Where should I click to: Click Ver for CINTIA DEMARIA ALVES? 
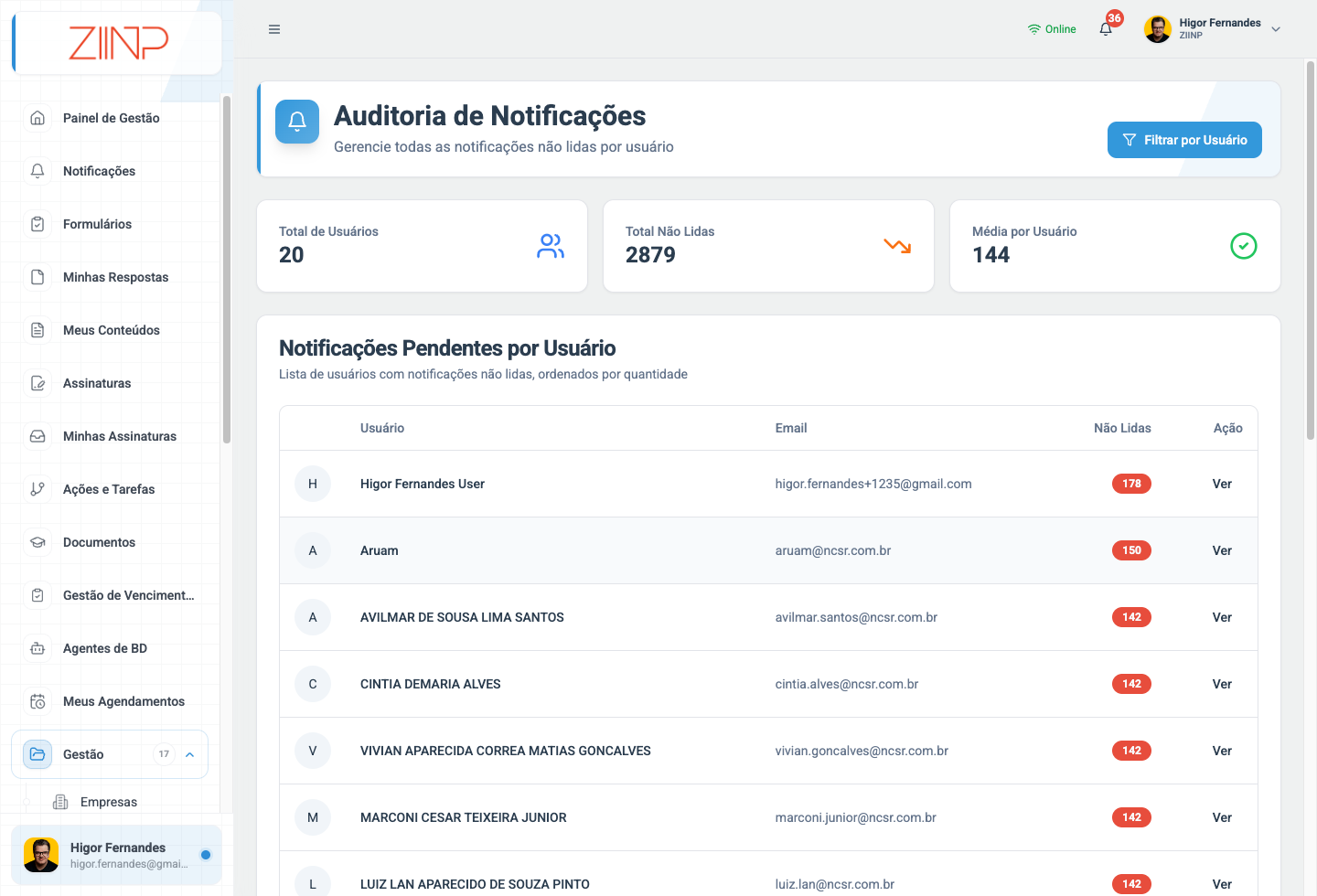(1222, 684)
